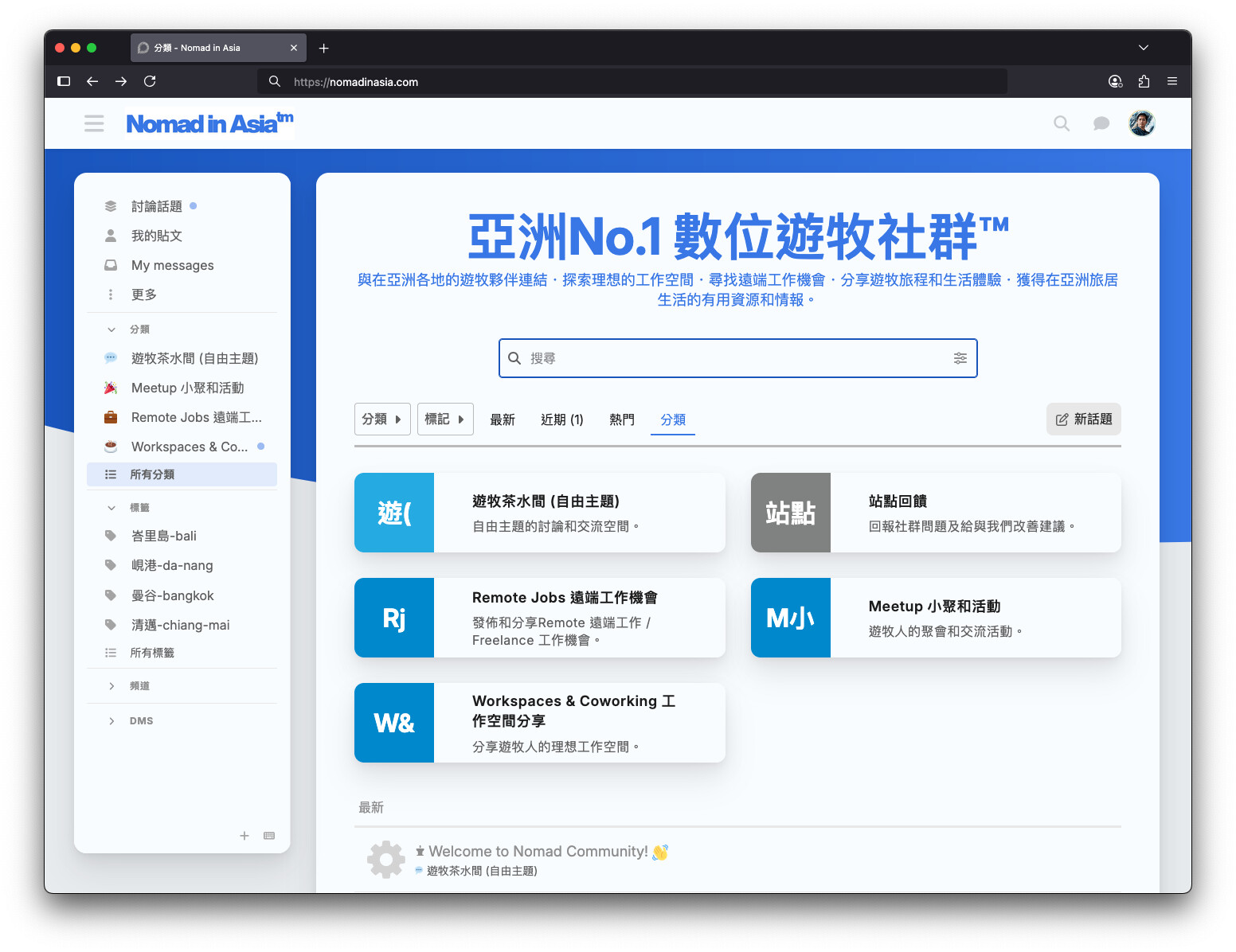Open the Welcome to Nomad Community topic

[x=538, y=852]
